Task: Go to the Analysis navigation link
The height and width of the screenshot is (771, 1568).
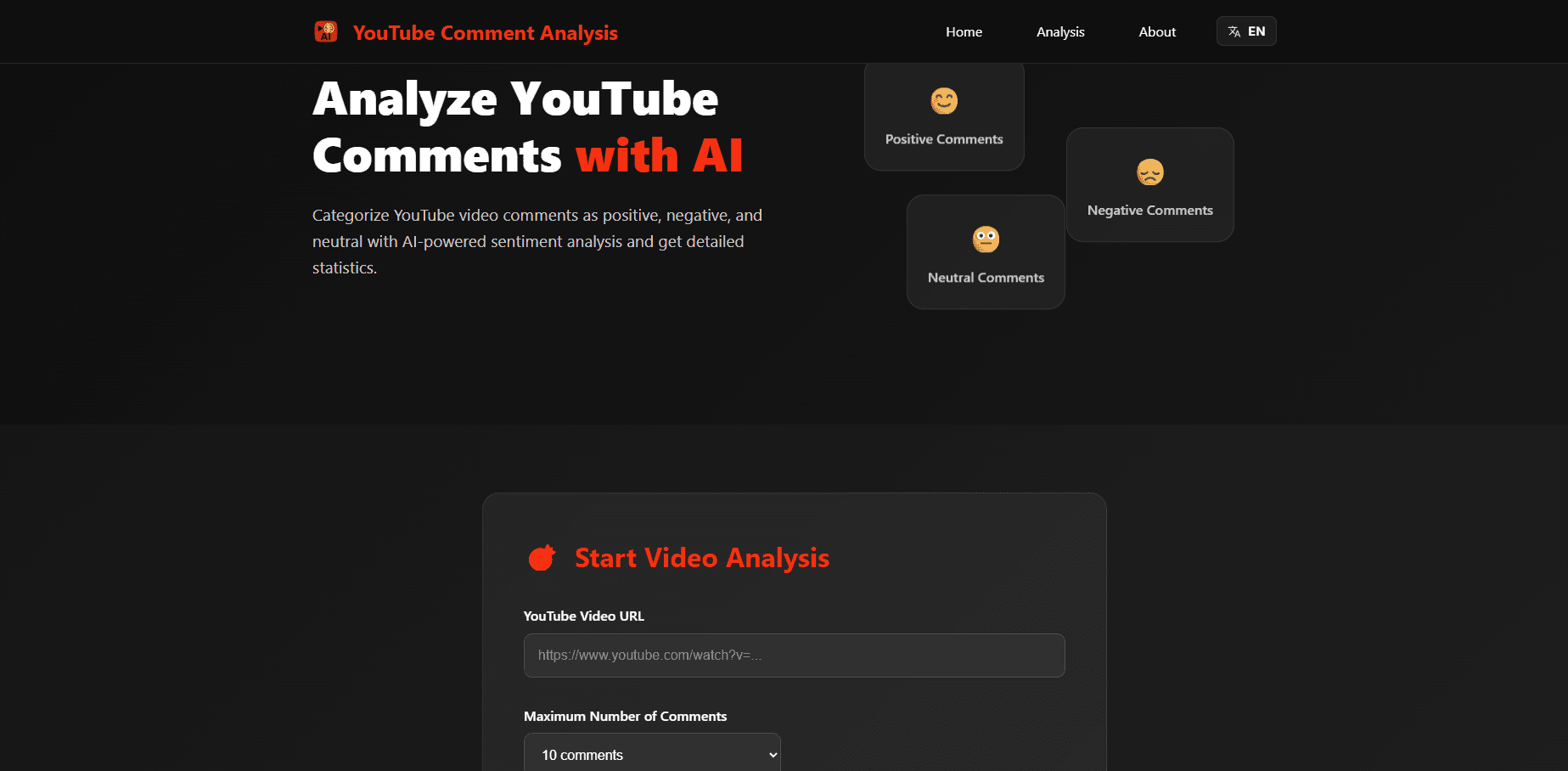Action: click(1060, 31)
